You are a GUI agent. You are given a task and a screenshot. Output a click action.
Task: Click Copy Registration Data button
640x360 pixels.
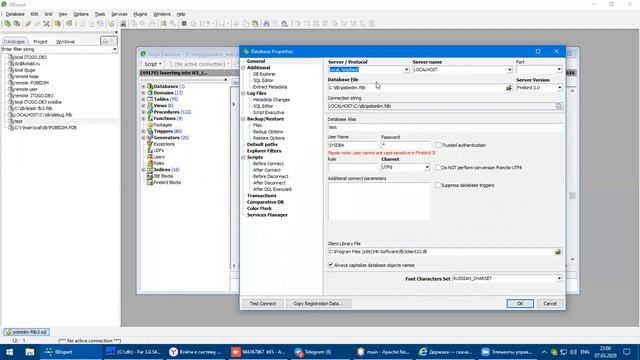[x=318, y=304]
